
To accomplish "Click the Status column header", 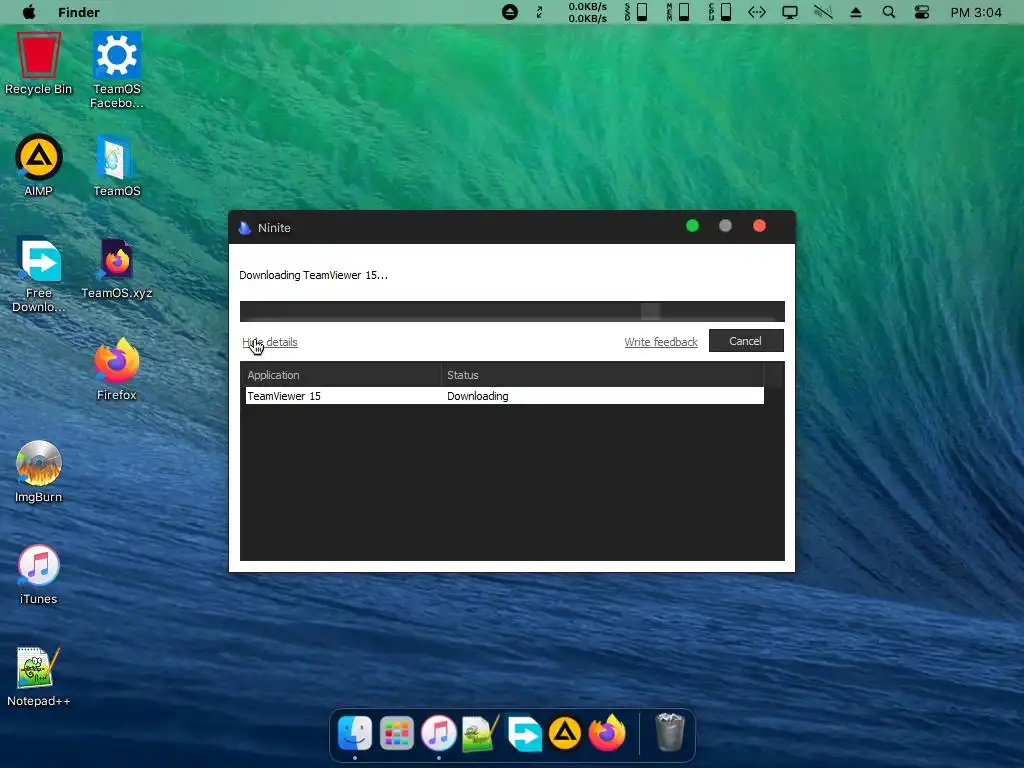I will pos(602,375).
